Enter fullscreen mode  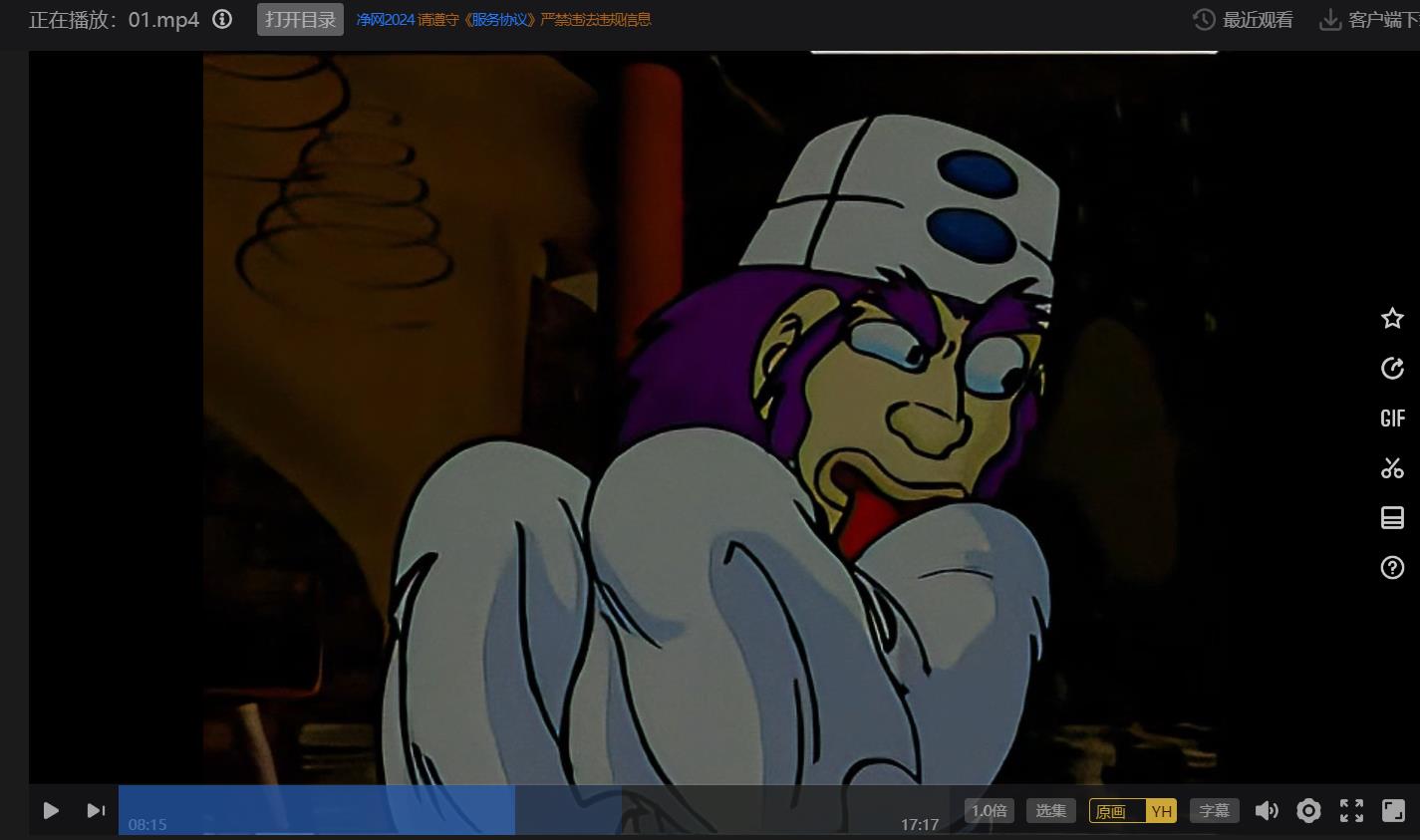(x=1351, y=811)
